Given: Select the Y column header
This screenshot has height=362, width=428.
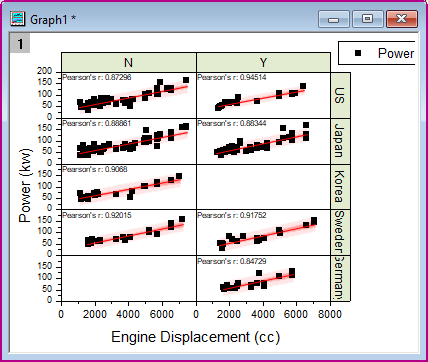Looking at the screenshot, I should (x=263, y=62).
